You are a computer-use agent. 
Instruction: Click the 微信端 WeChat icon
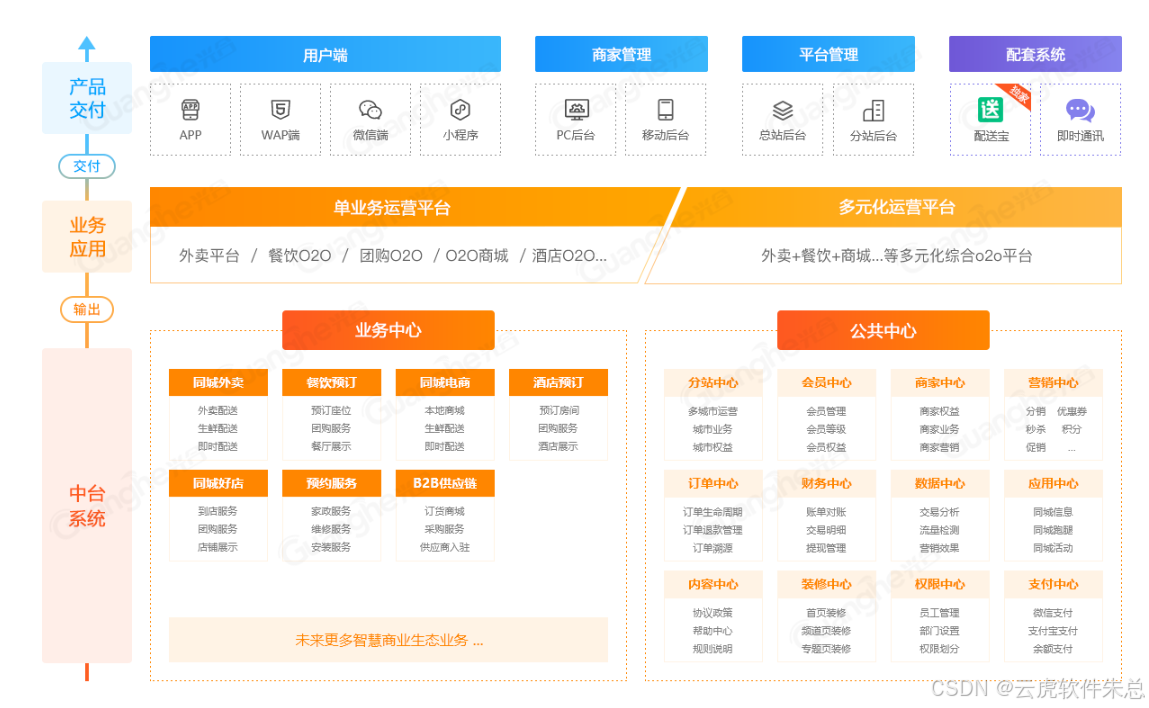370,109
